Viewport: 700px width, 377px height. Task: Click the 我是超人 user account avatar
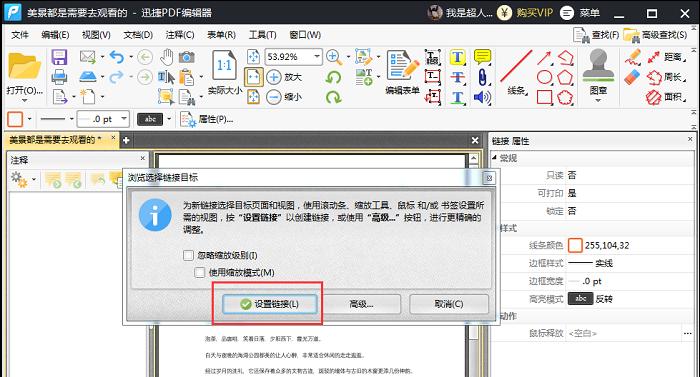[x=434, y=13]
